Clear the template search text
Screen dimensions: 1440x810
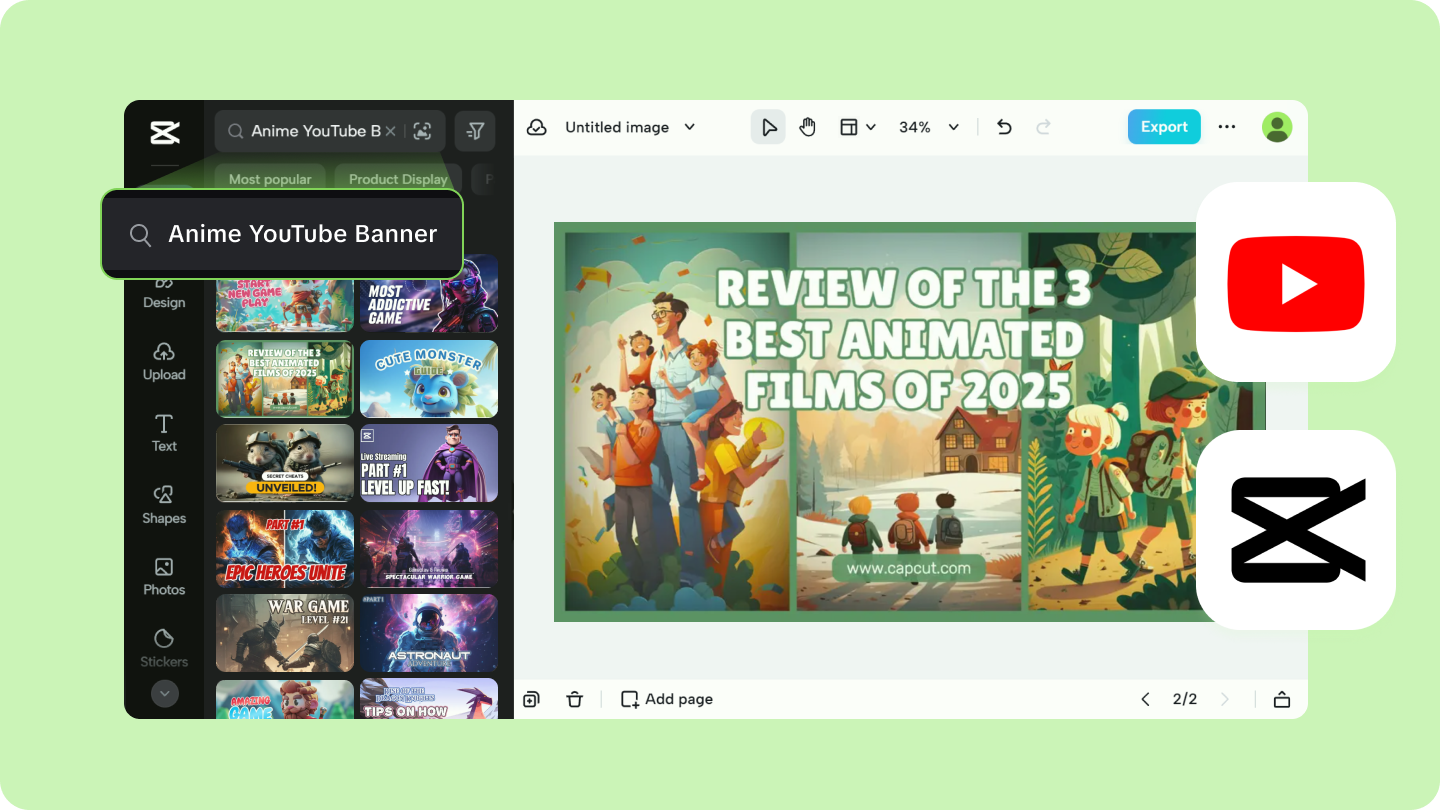391,131
